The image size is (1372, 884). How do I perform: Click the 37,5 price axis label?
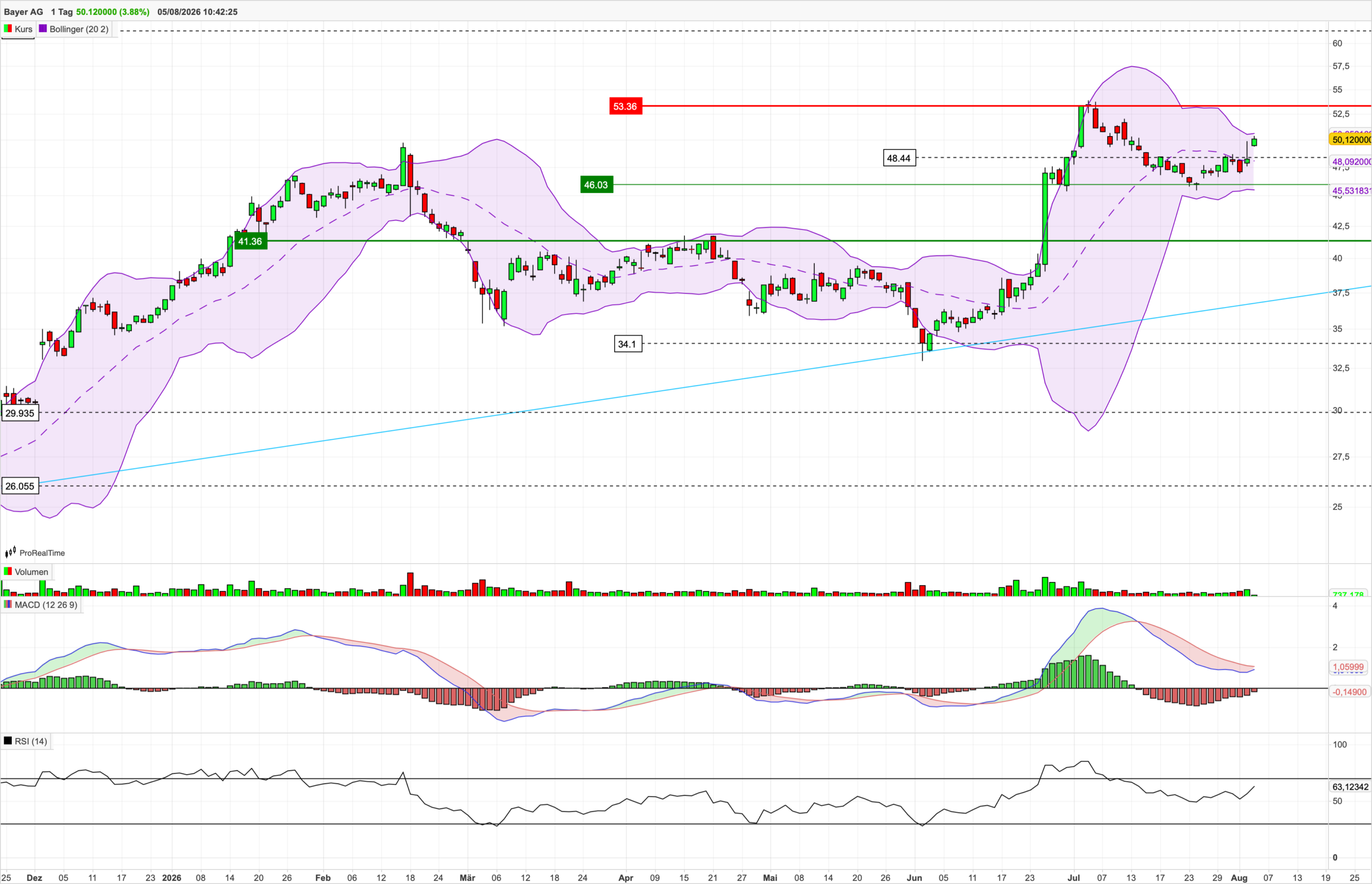pos(1341,293)
